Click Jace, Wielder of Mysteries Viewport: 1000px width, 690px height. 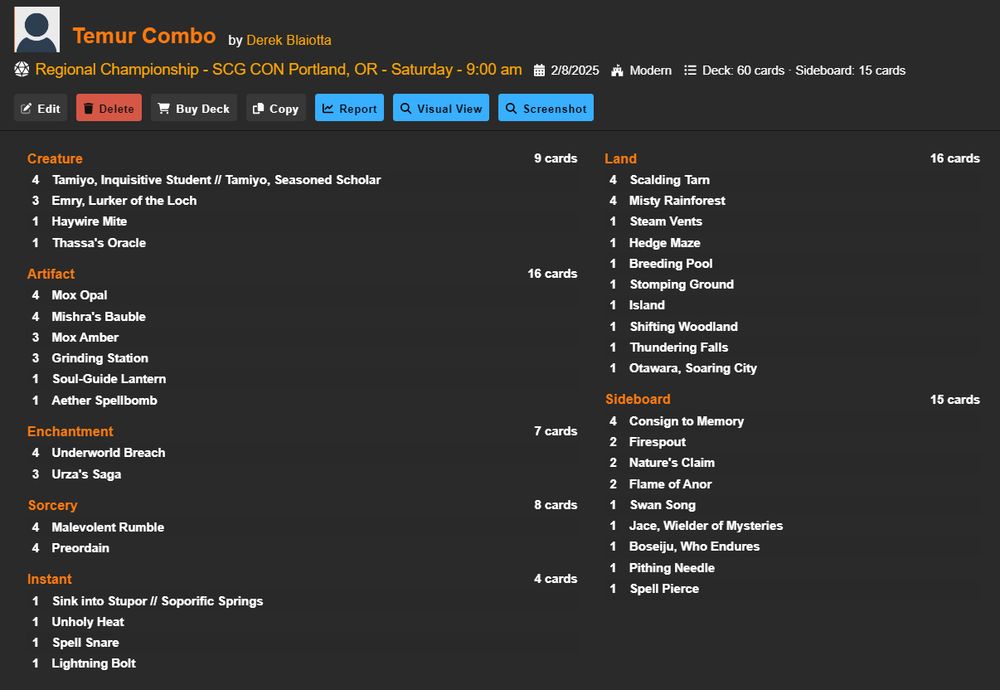click(x=706, y=525)
